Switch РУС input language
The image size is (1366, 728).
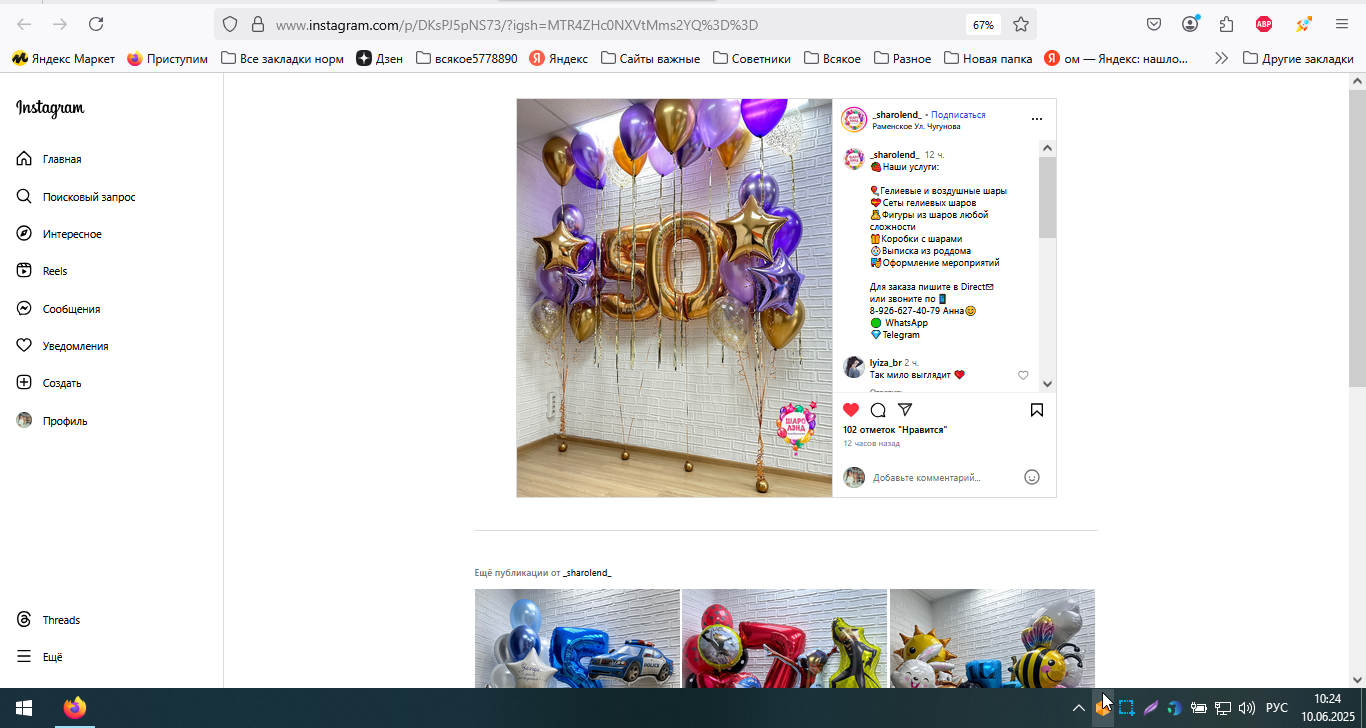[x=1277, y=708]
